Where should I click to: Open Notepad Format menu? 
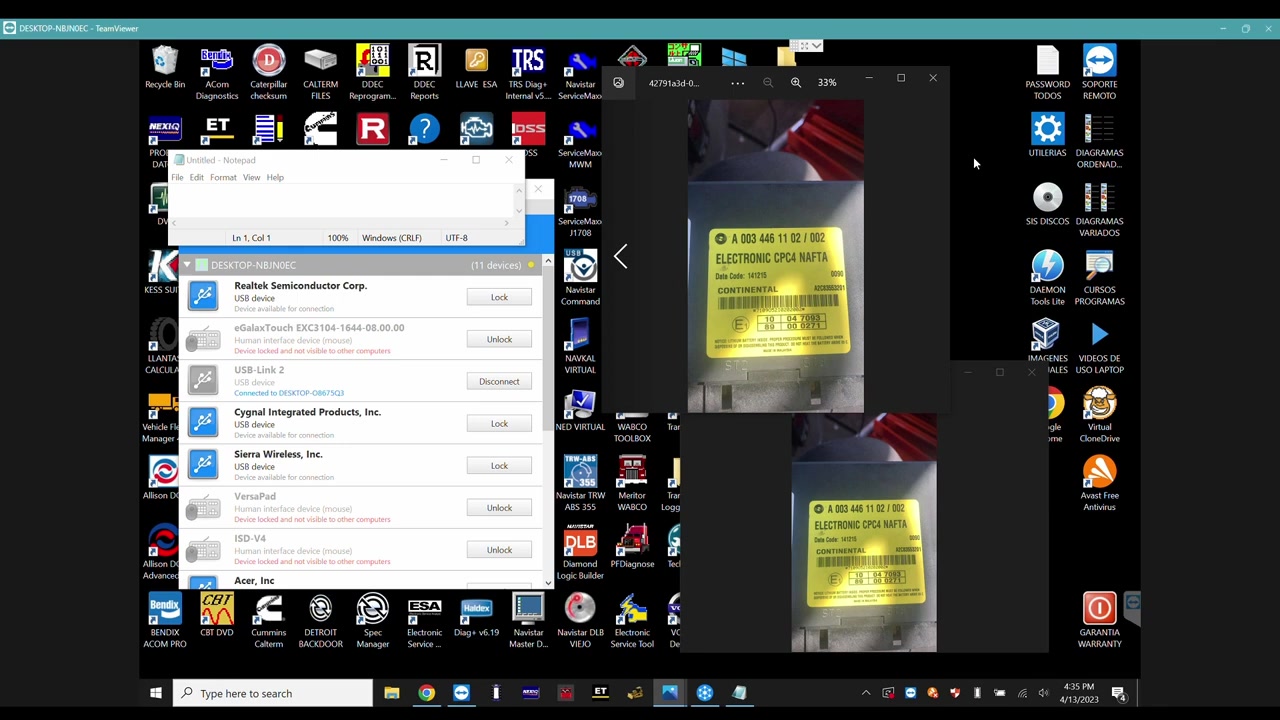[223, 177]
